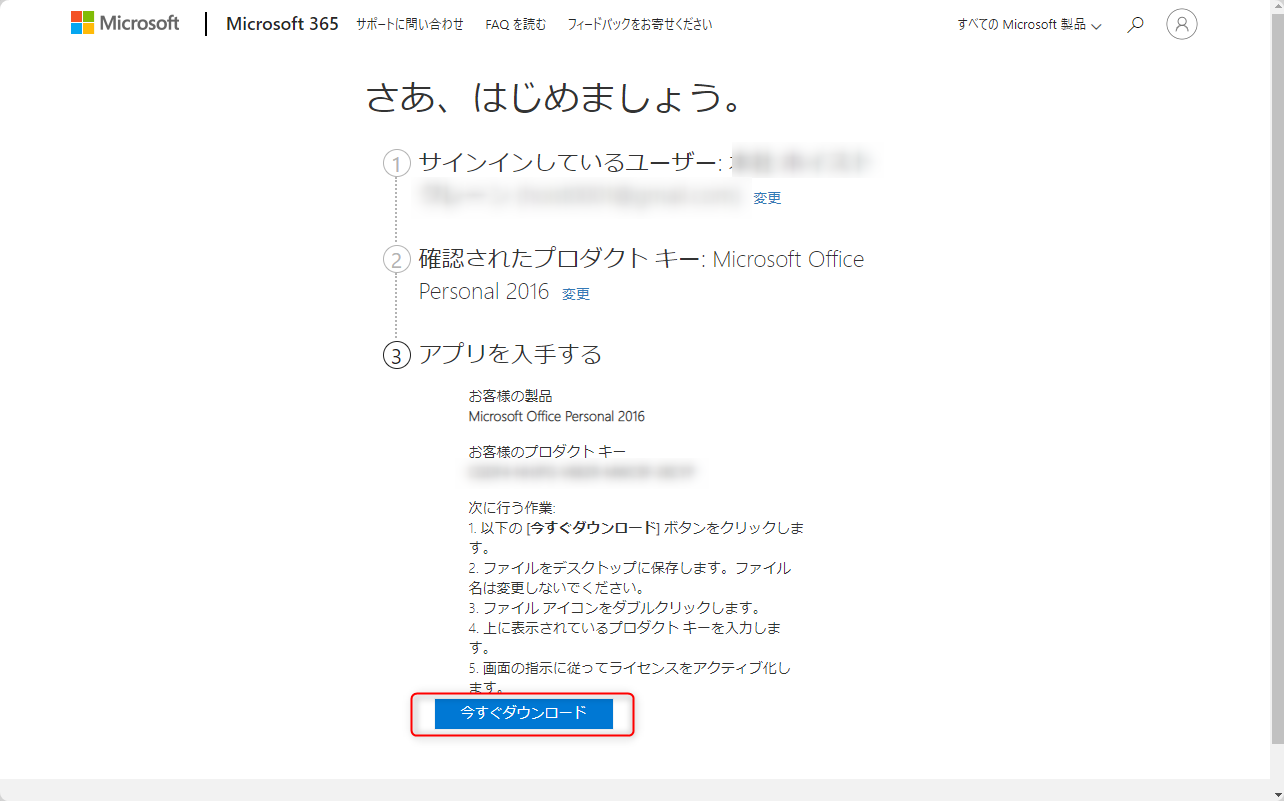Click 変更 next to signed-in user

[x=767, y=198]
